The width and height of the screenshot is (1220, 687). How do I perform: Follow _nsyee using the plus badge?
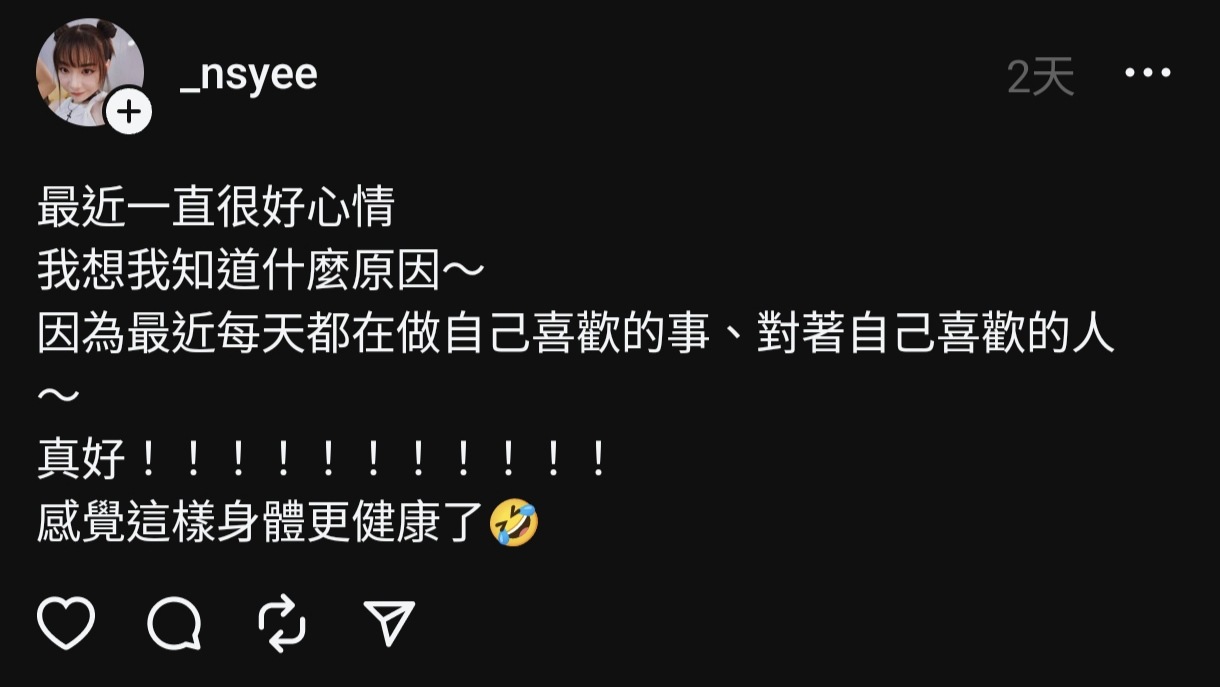pos(129,111)
